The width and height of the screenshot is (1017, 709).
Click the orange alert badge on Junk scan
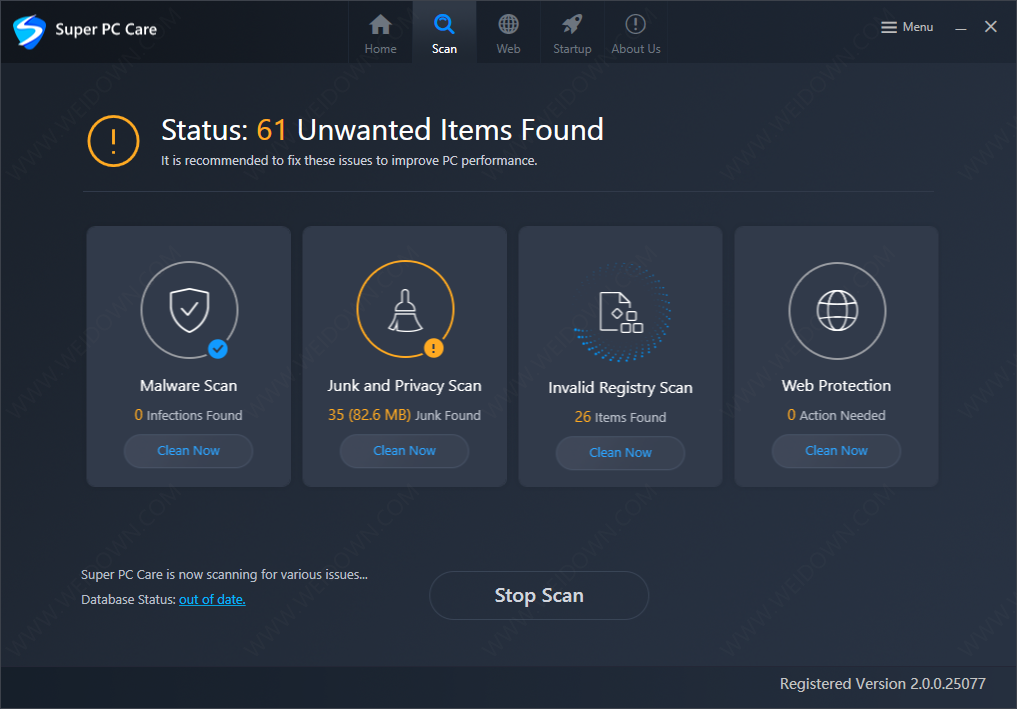433,348
